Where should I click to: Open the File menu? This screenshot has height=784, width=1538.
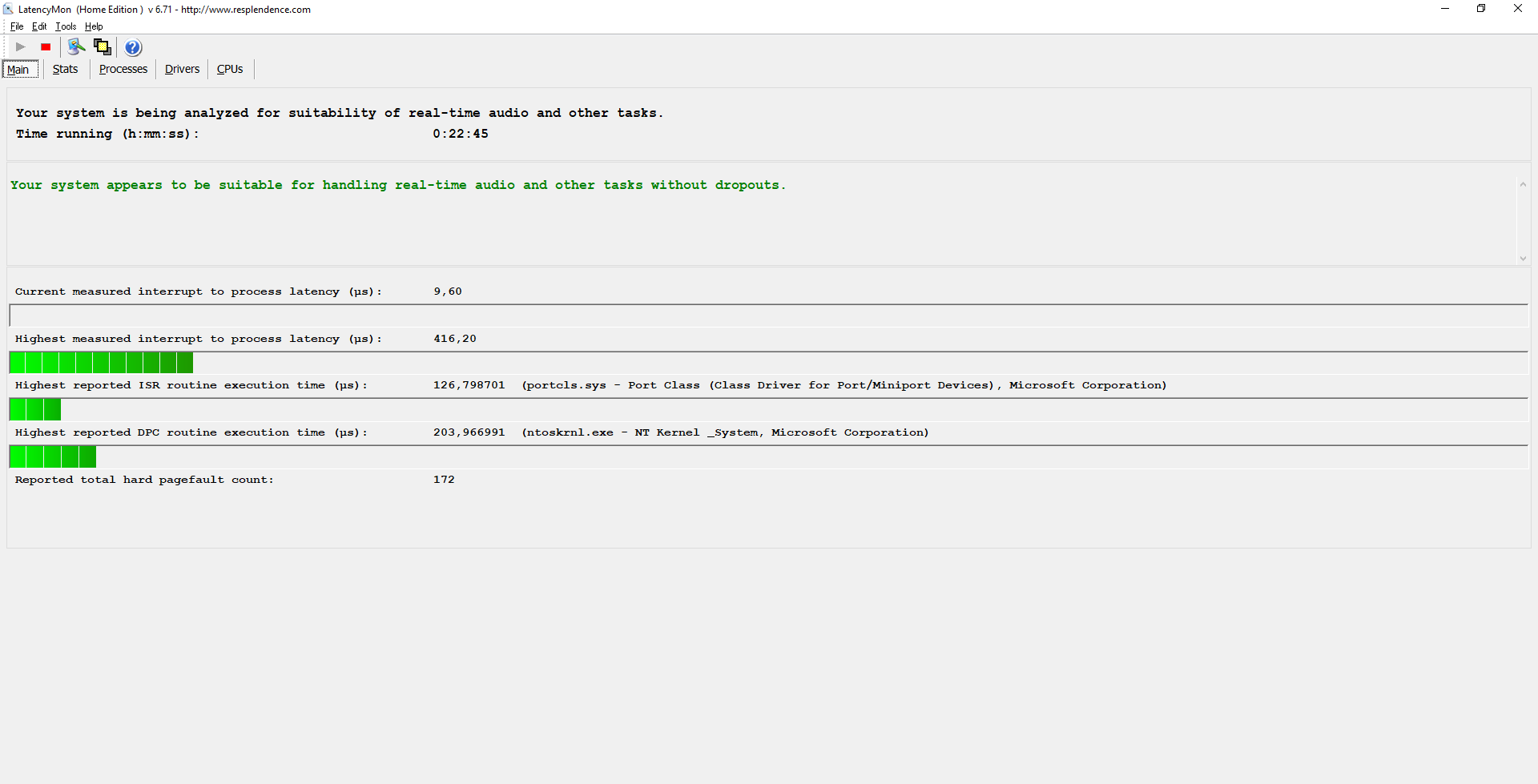click(17, 26)
